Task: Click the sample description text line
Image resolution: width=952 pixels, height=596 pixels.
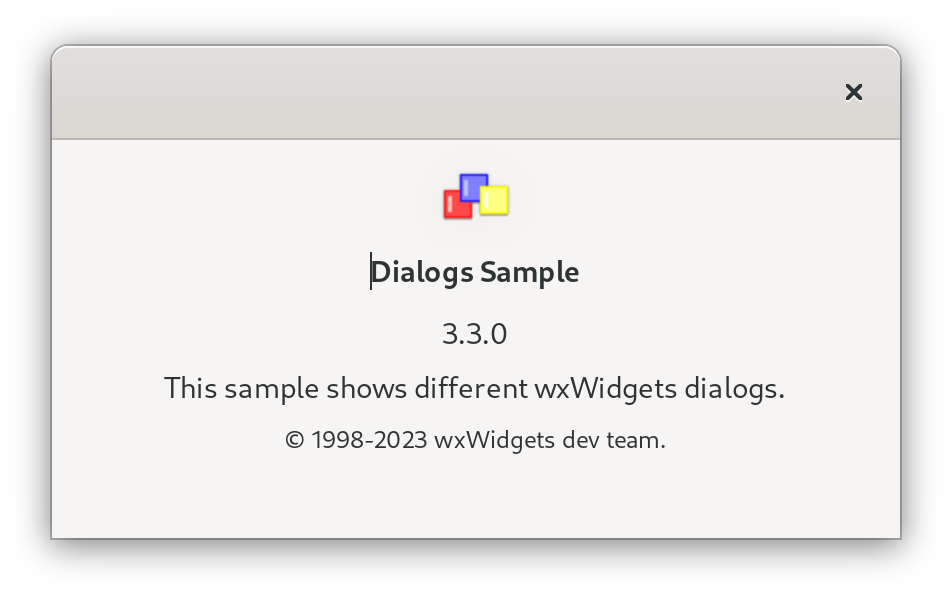Action: pyautogui.click(x=475, y=388)
